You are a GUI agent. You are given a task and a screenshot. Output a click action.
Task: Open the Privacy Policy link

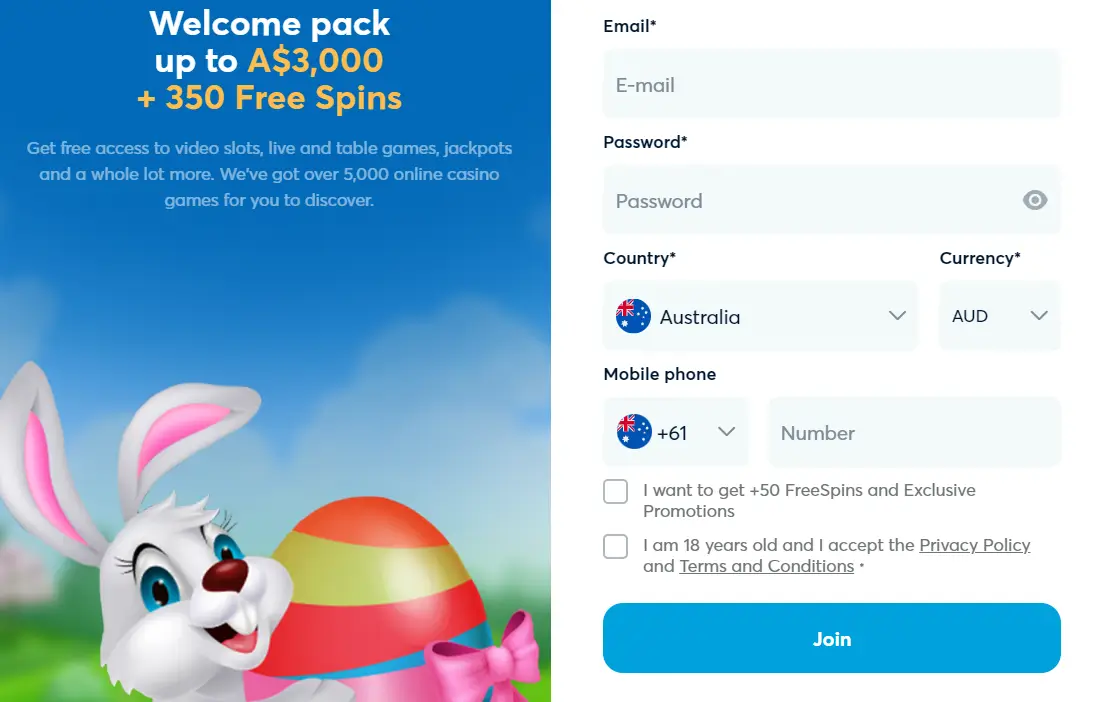[x=974, y=546]
